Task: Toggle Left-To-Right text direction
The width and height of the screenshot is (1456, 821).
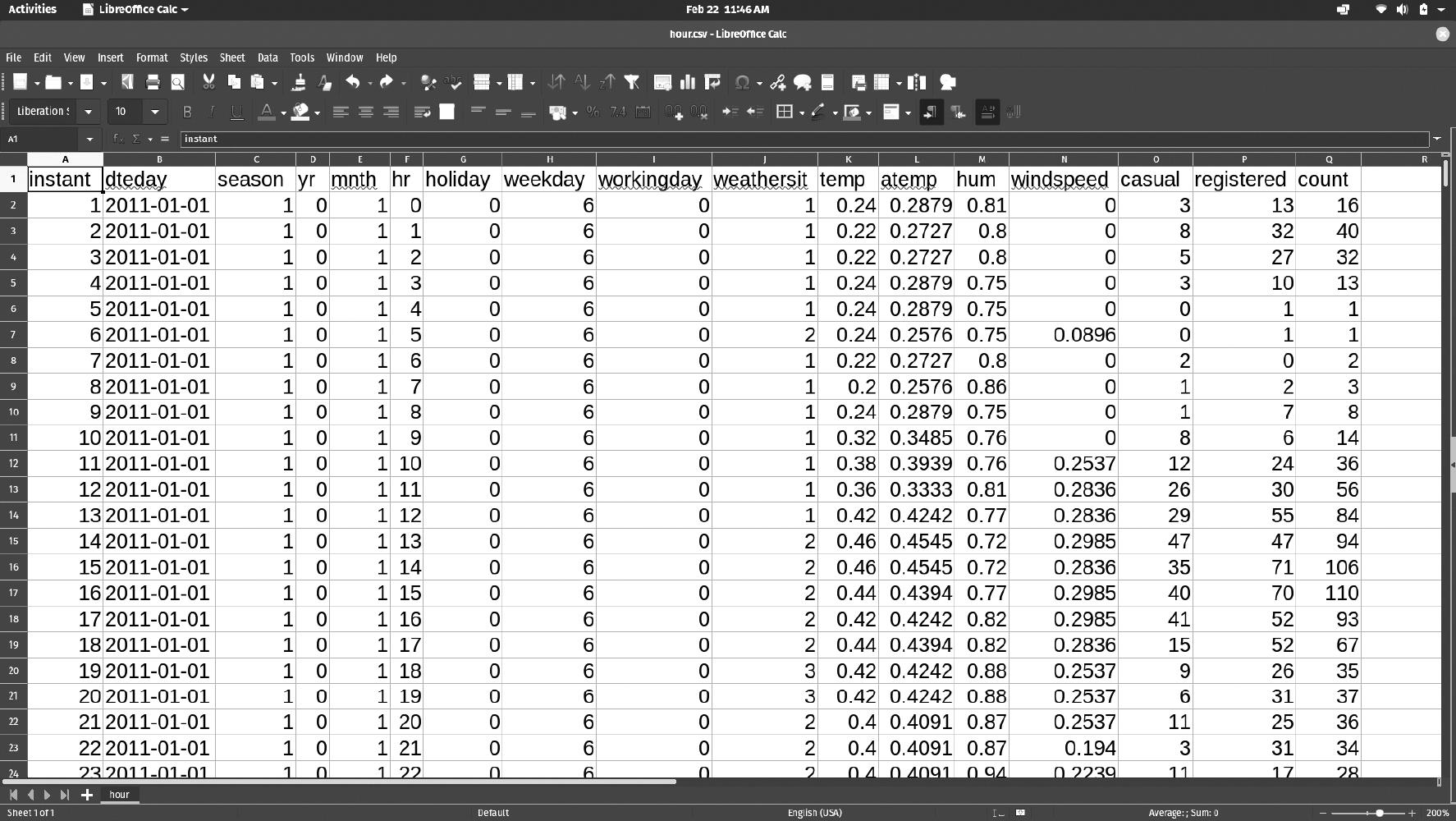Action: (930, 112)
